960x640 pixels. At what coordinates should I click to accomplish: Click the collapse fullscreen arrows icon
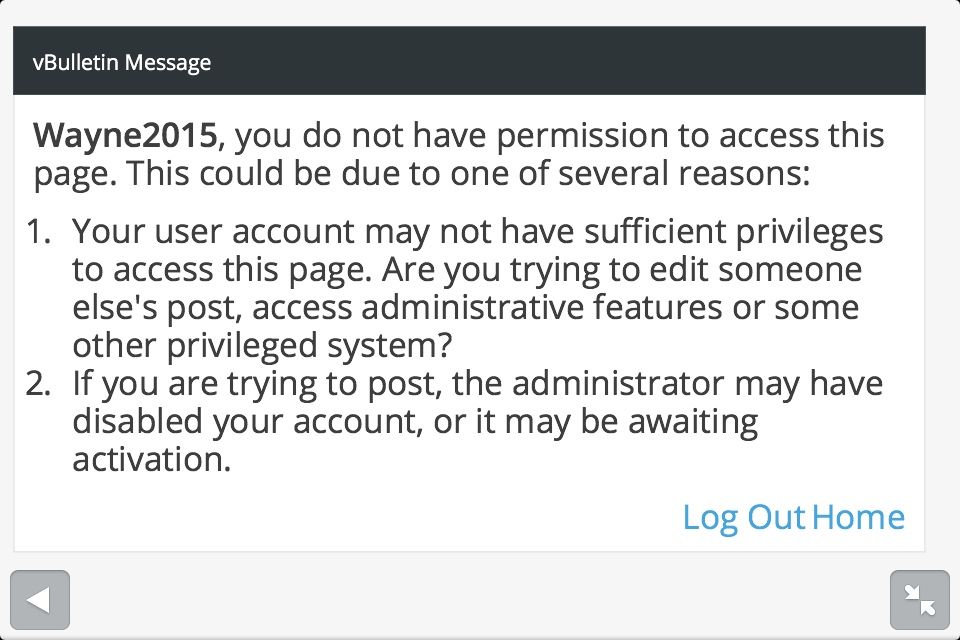point(919,600)
